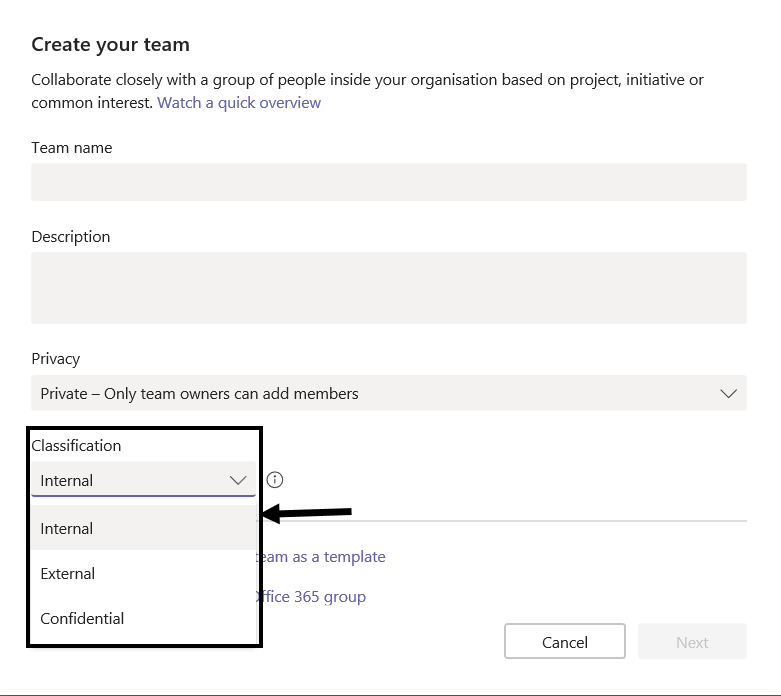Viewport: 781px width, 696px height.
Task: Click the Classification dropdown chevron arrow
Action: (x=238, y=481)
